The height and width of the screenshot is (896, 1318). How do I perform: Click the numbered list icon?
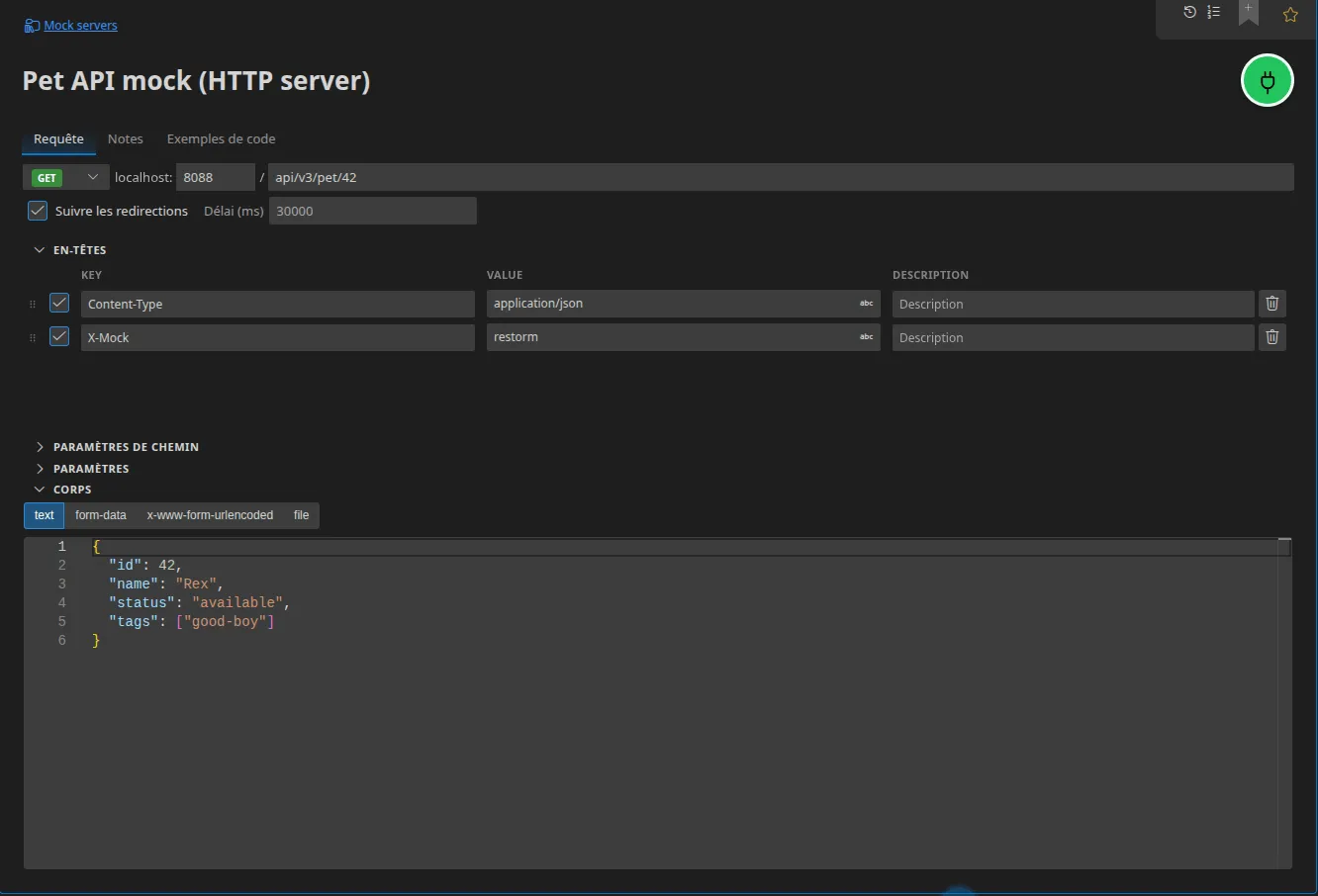click(x=1214, y=12)
